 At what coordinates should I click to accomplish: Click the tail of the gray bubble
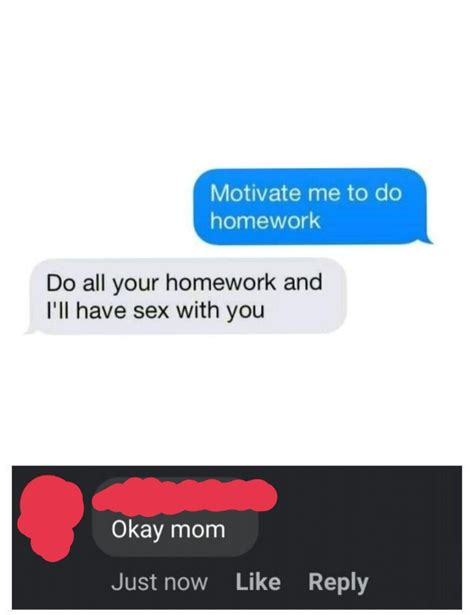click(31, 327)
